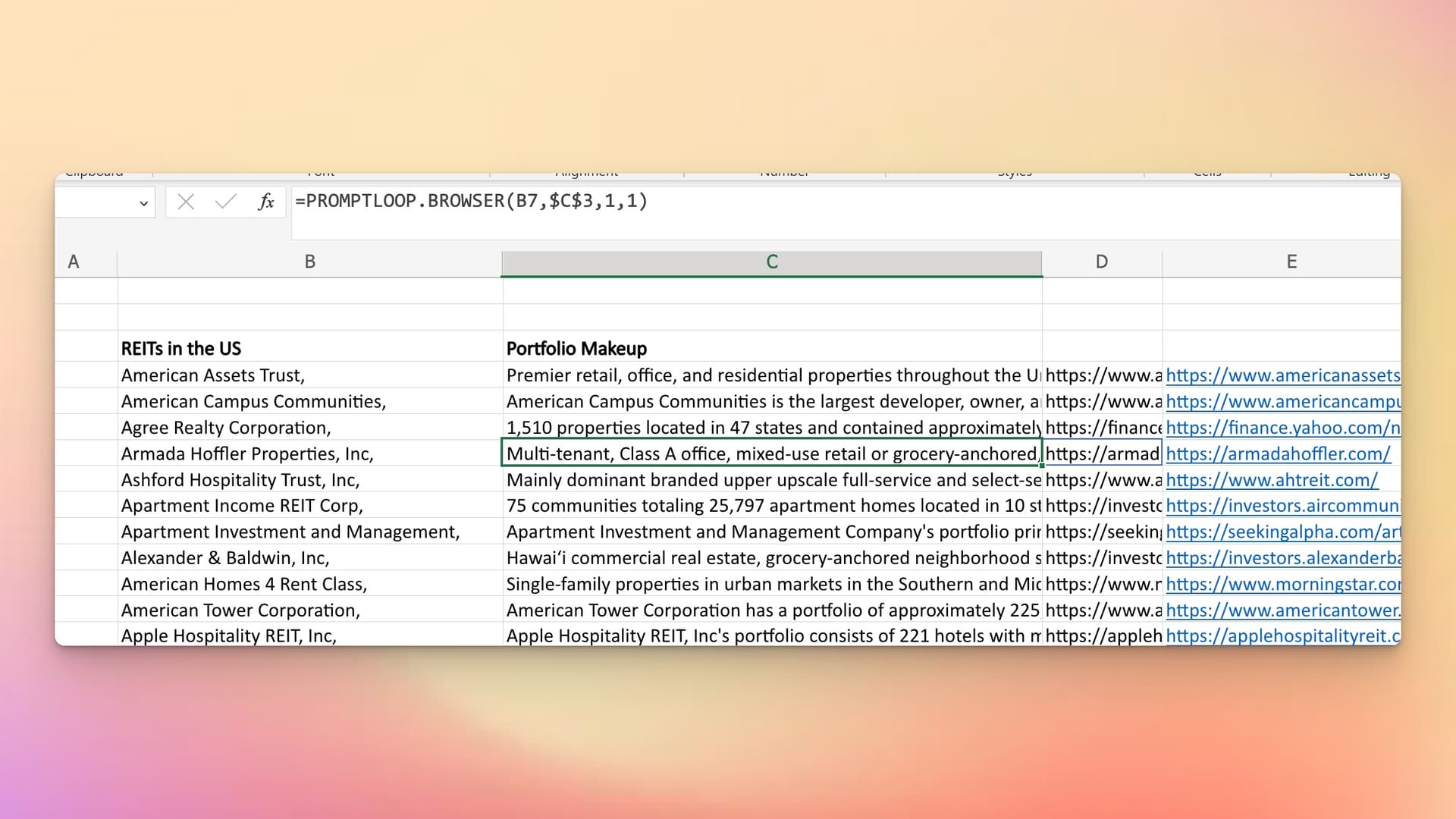Open the seekingalpha.com hyperlink
This screenshot has width=1456, height=819.
1283,532
